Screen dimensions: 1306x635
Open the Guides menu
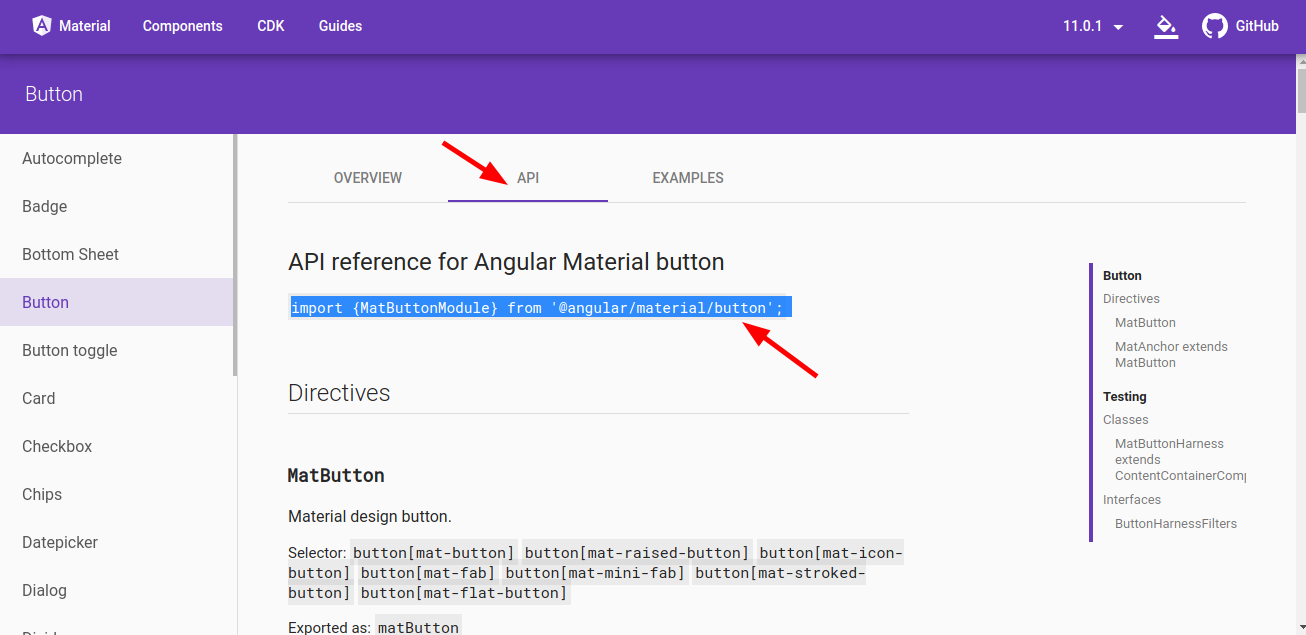pos(340,26)
